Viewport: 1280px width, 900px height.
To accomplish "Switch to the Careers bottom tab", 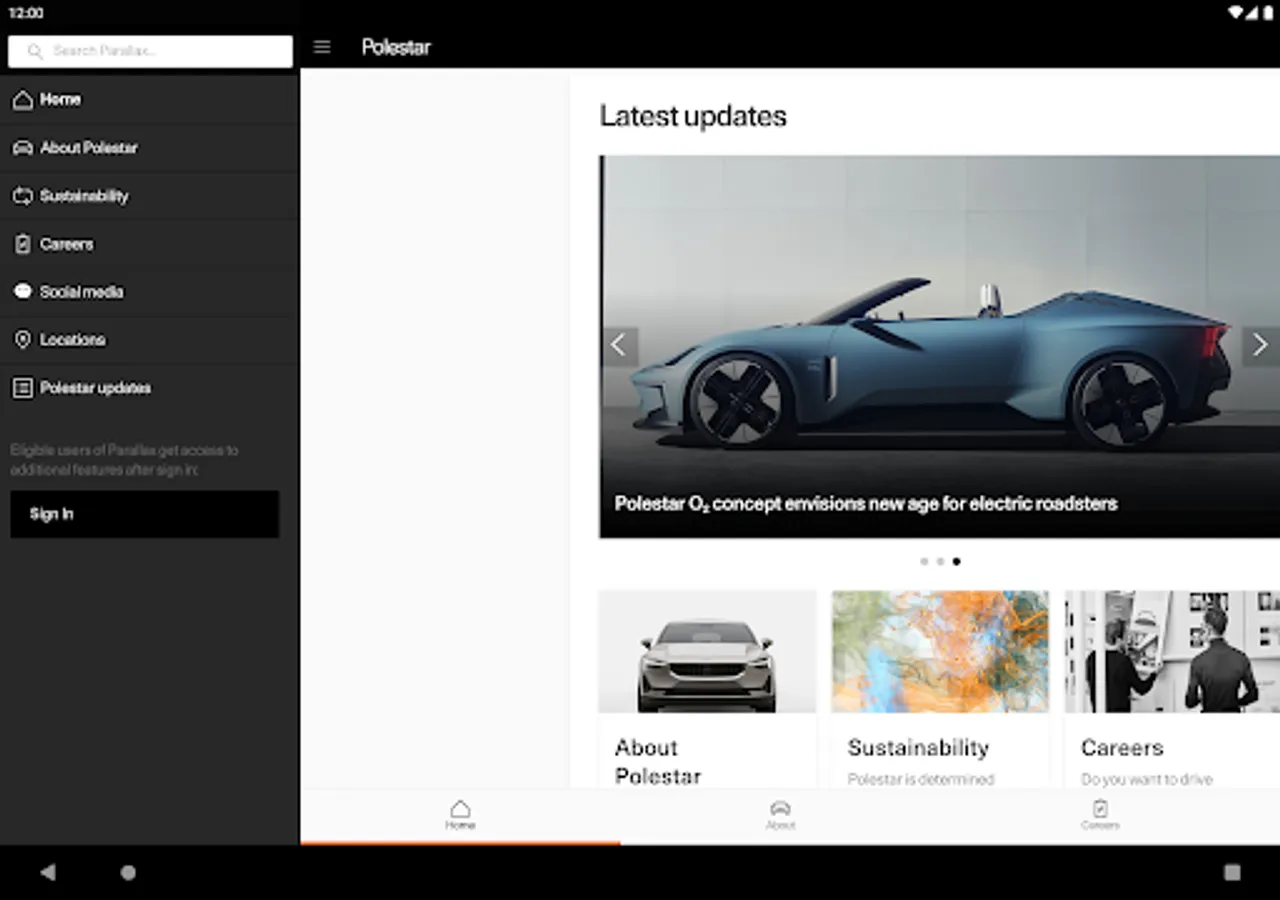I will (x=1100, y=816).
